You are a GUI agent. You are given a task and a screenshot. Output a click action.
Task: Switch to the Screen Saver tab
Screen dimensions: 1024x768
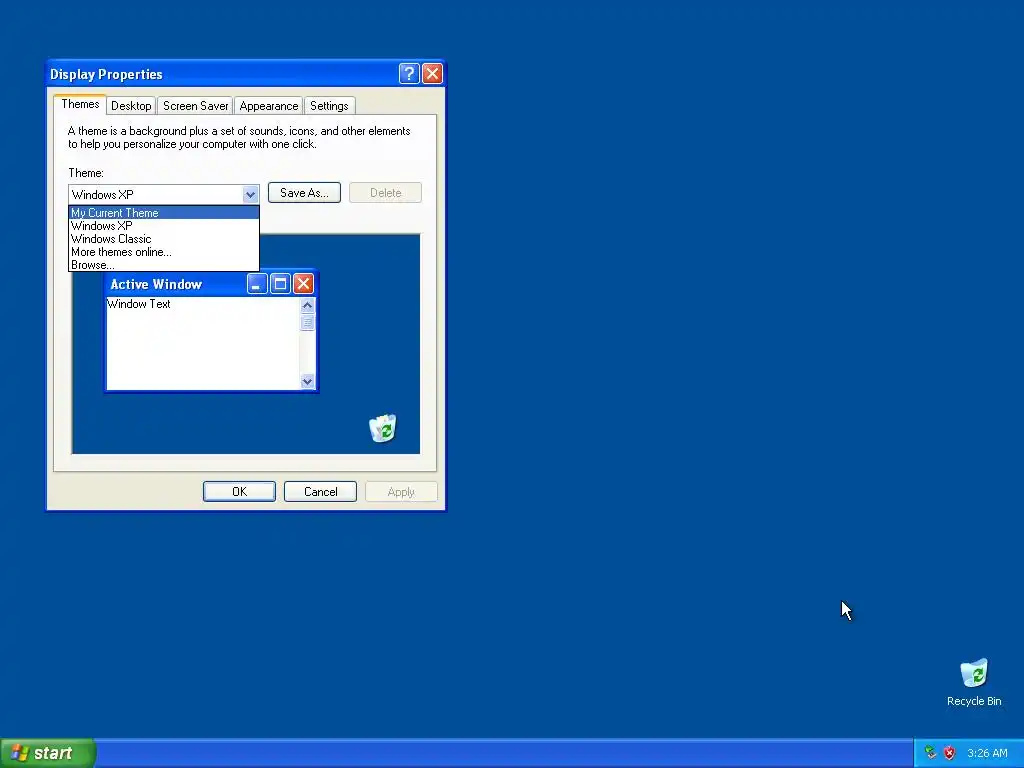195,106
